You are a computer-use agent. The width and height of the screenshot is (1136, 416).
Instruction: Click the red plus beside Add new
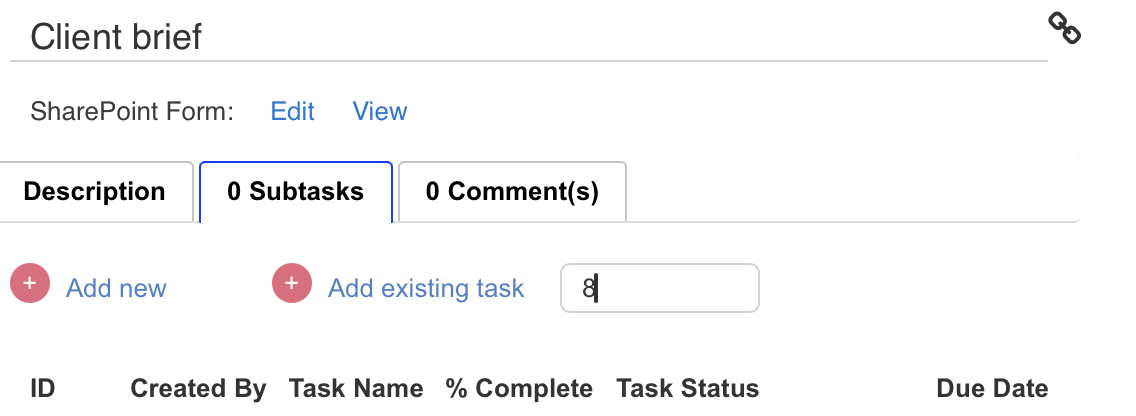coord(30,283)
